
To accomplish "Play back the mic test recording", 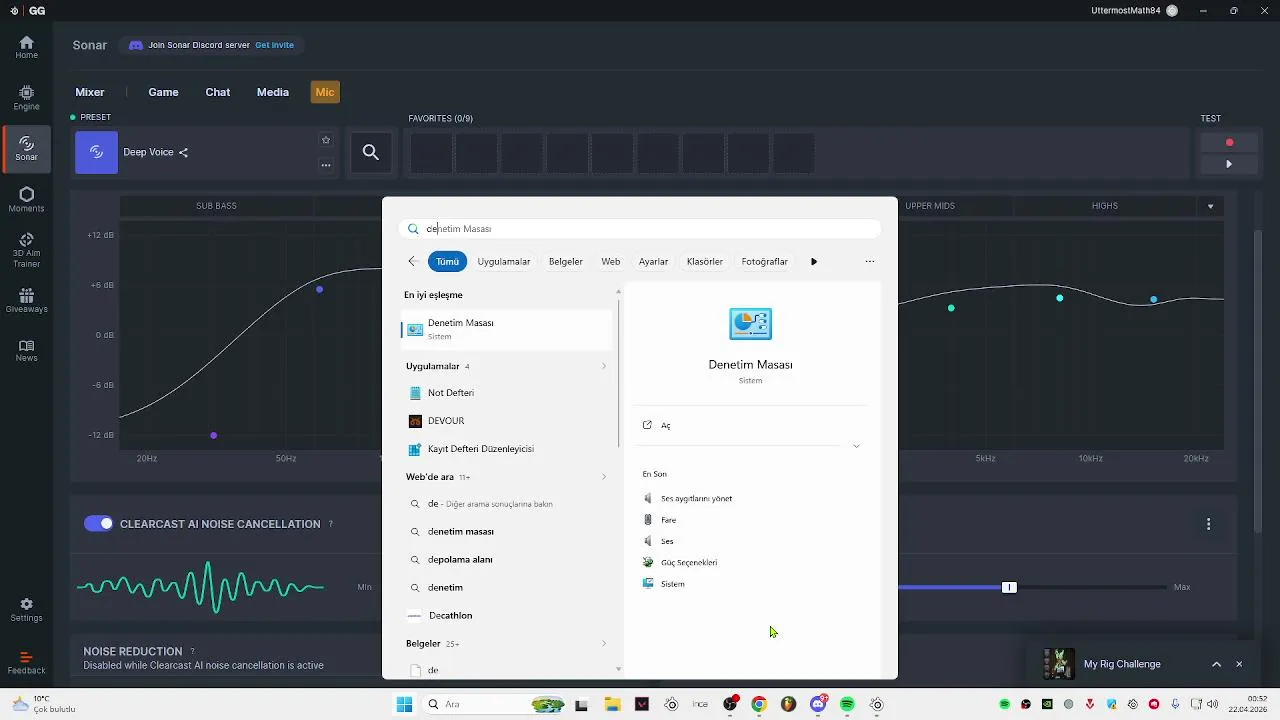I will coord(1229,164).
